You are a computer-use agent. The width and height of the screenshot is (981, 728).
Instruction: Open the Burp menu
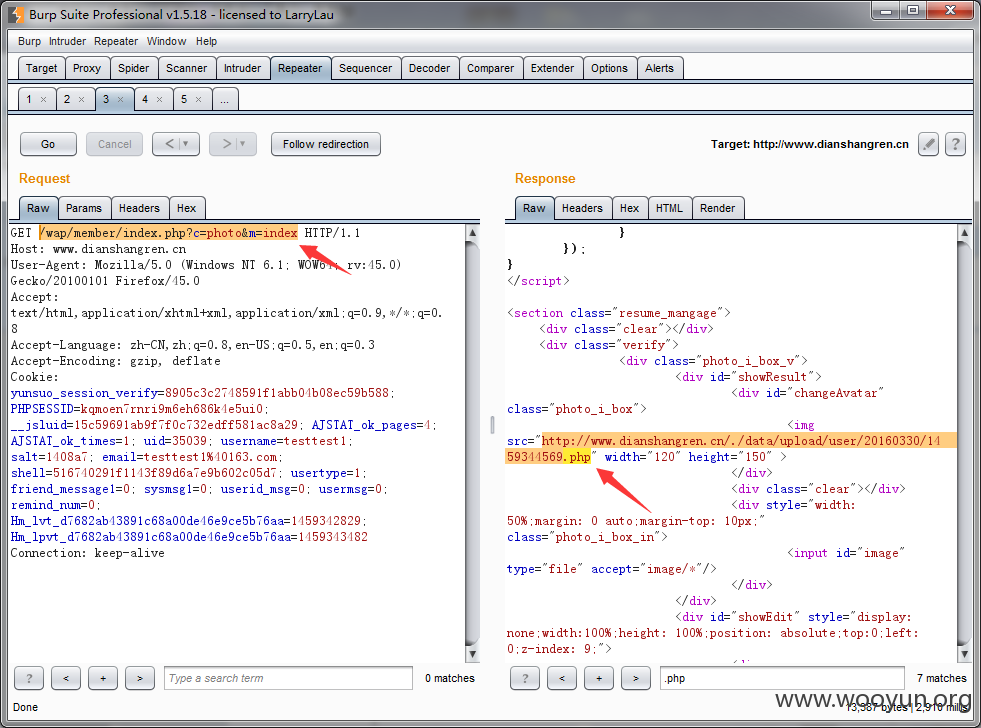coord(29,41)
